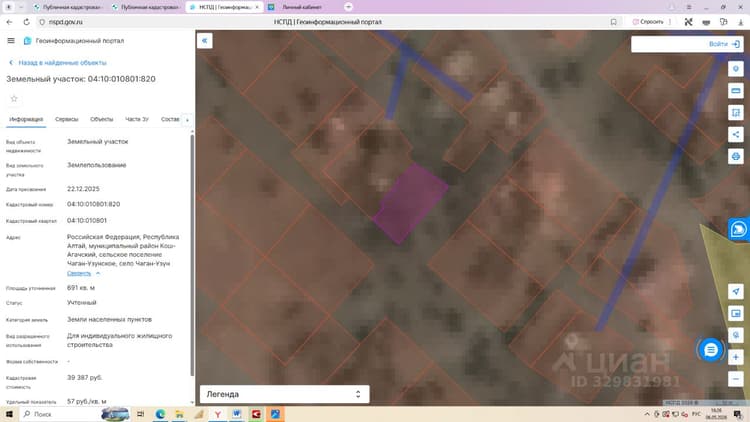
Task: Open Windows notification center icon
Action: pyautogui.click(x=739, y=414)
